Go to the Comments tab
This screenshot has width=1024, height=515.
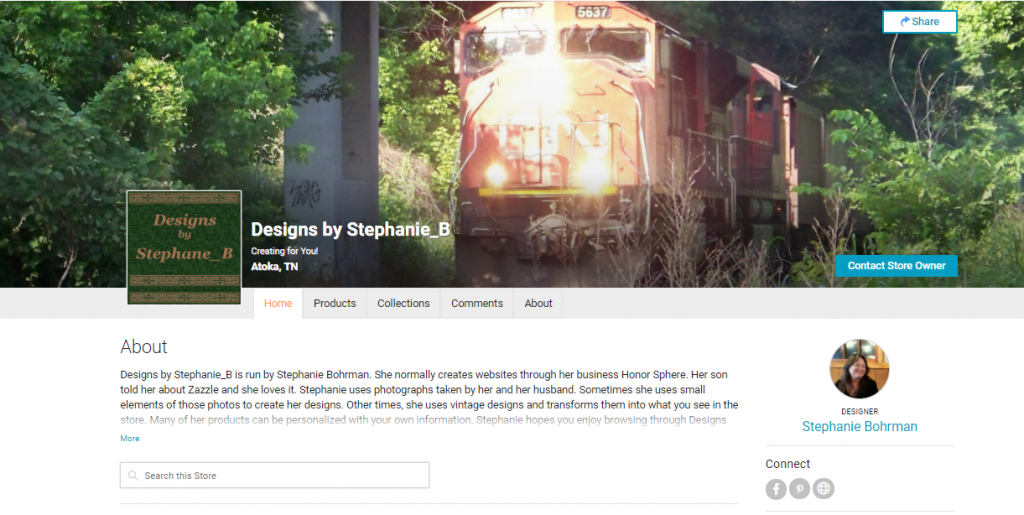point(477,304)
